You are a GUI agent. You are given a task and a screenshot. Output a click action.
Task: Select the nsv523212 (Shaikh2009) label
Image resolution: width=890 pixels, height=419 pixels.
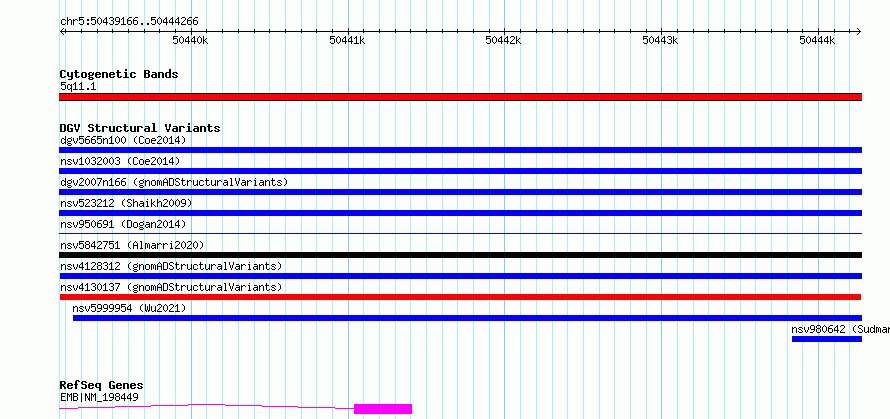coord(126,203)
